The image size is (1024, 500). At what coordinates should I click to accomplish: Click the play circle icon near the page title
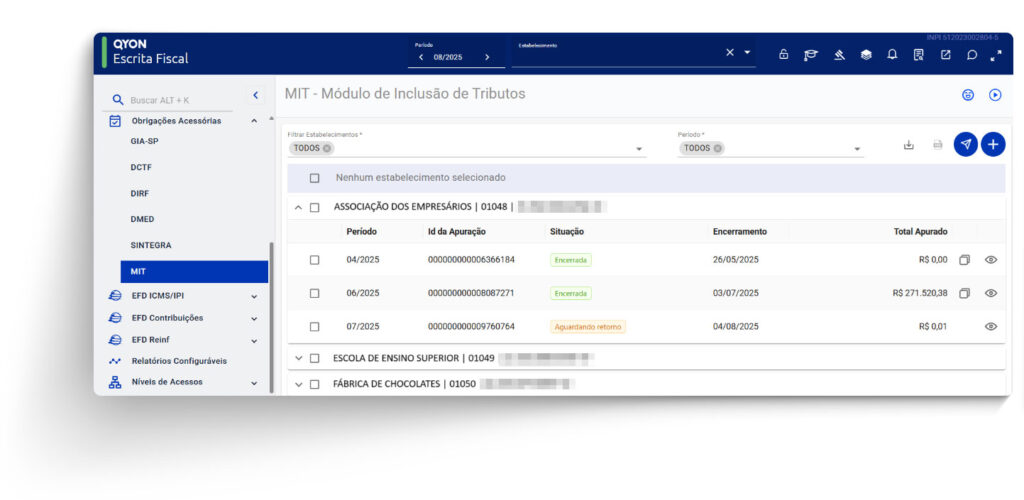coord(995,95)
